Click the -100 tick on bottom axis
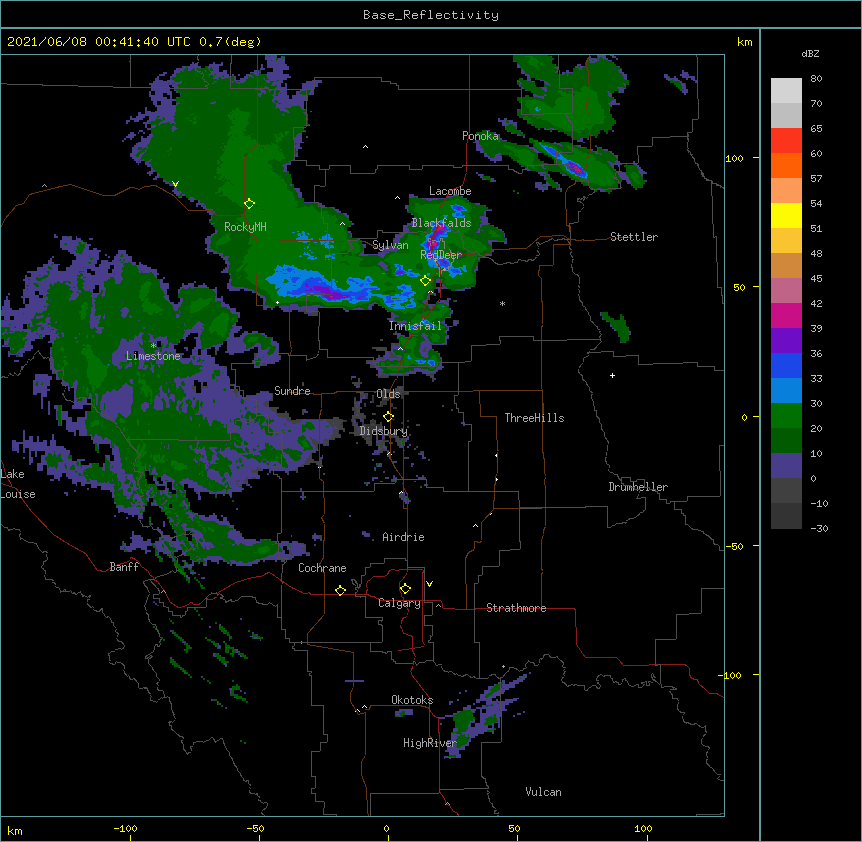This screenshot has height=842, width=862. (125, 828)
